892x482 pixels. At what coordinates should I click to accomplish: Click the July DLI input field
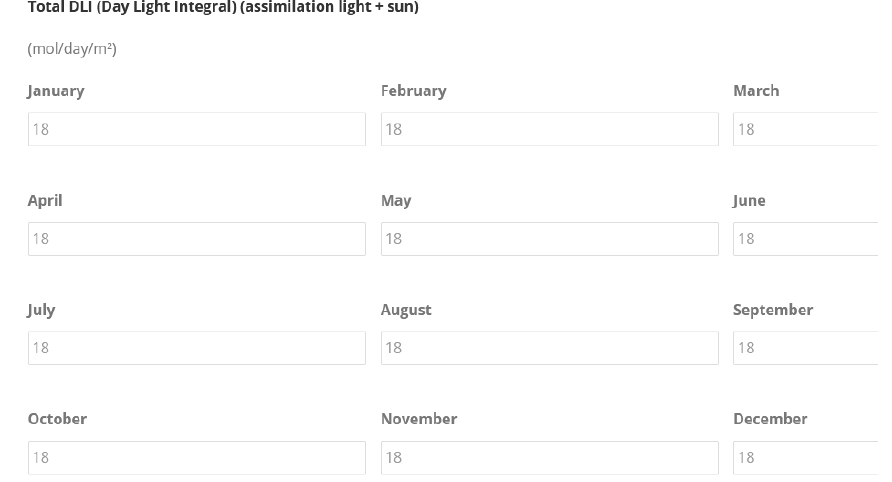tap(196, 348)
